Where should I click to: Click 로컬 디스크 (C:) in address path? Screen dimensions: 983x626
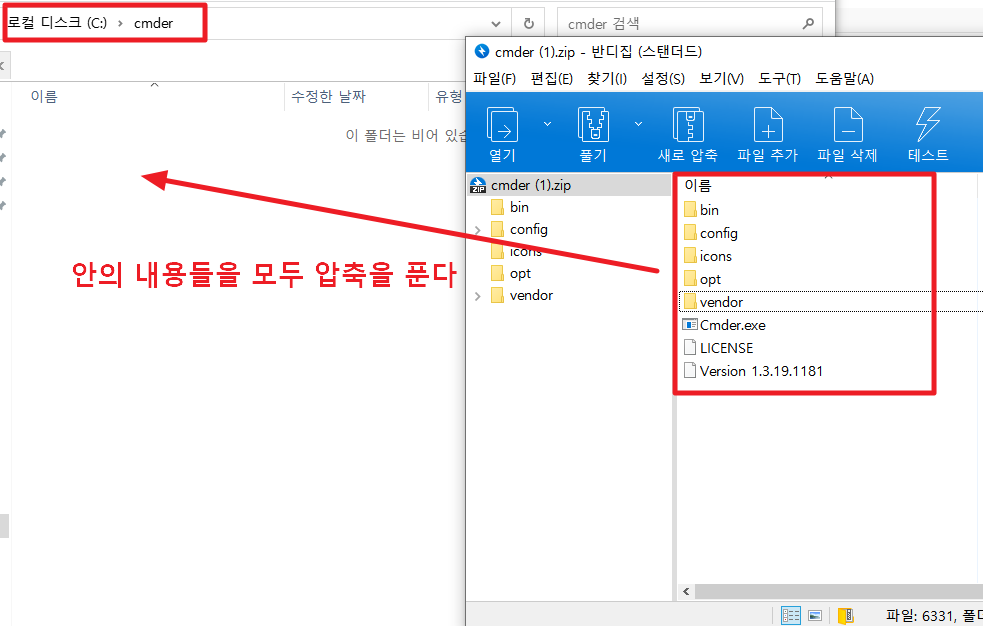pos(57,23)
